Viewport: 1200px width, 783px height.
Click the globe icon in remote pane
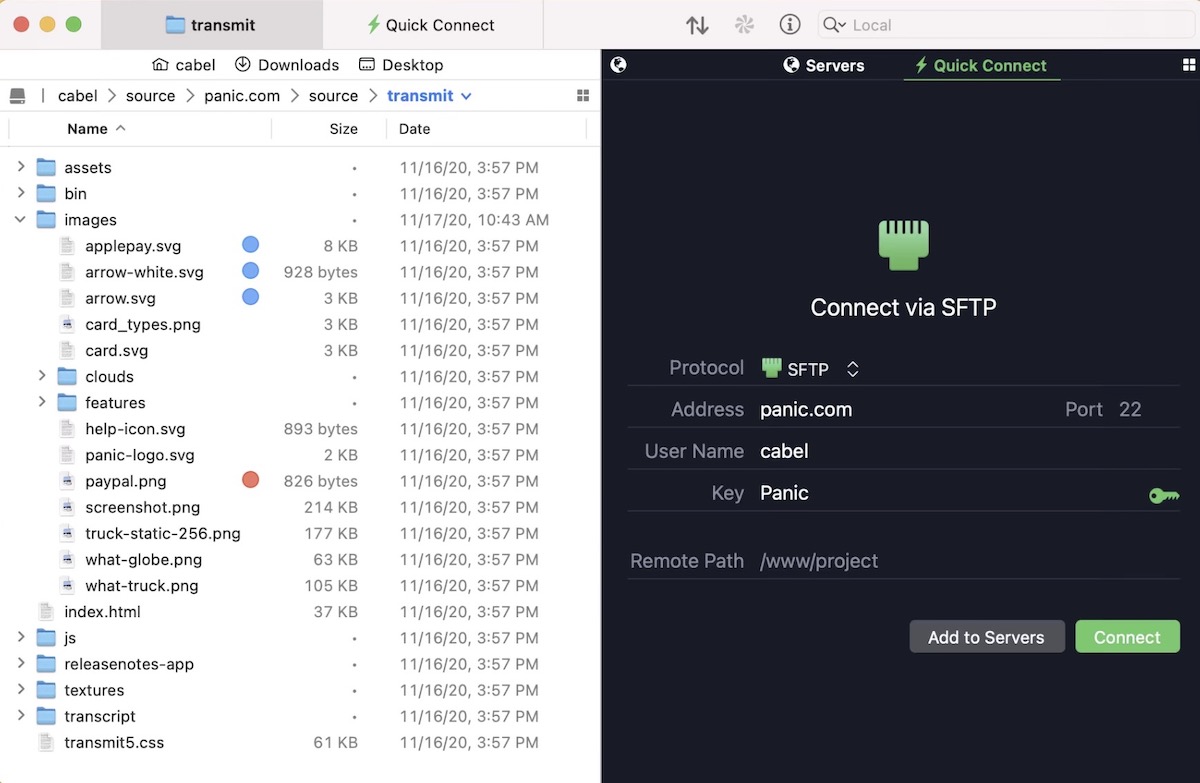pos(619,65)
